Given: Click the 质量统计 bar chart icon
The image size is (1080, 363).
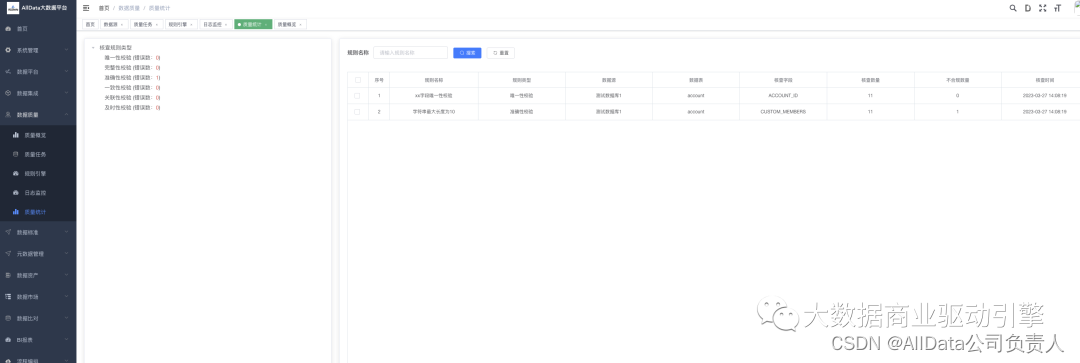Looking at the screenshot, I should tap(16, 212).
